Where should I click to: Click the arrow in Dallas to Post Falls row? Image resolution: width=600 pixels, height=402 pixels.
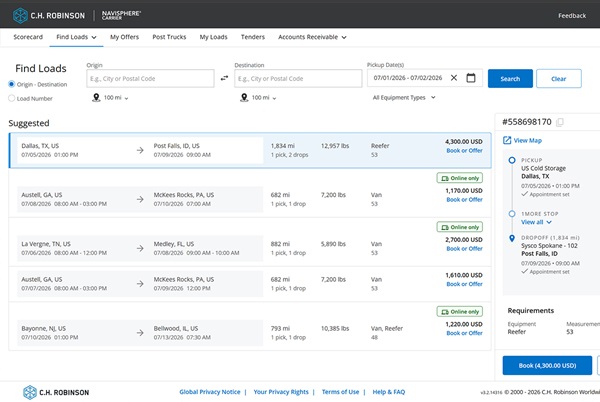pyautogui.click(x=140, y=150)
